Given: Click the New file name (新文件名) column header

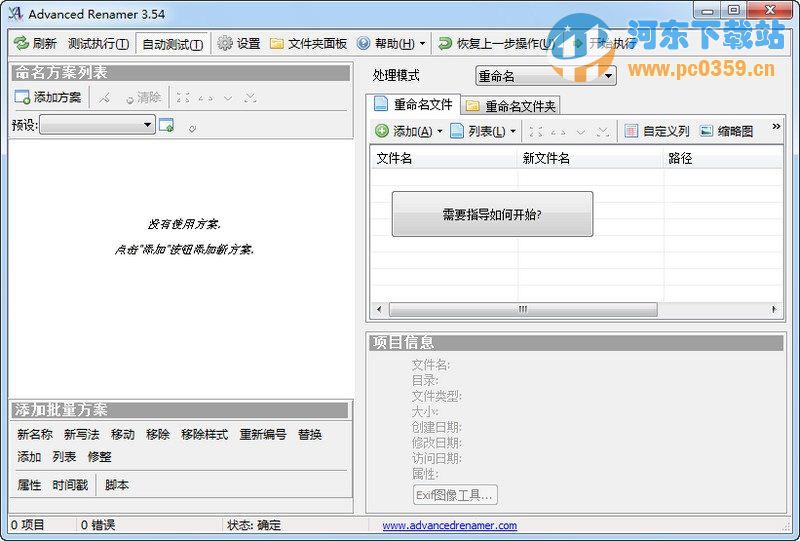Looking at the screenshot, I should (x=590, y=158).
